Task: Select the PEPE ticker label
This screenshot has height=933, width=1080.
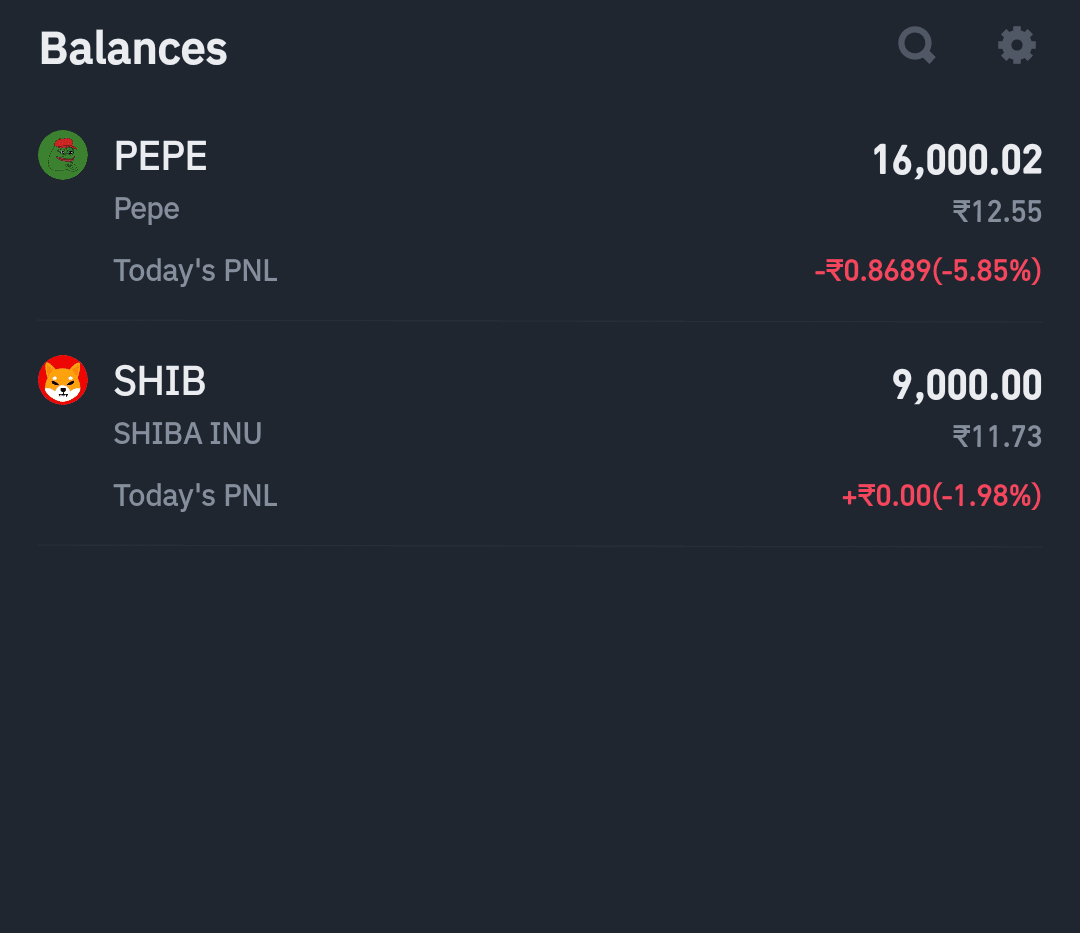Action: coord(160,156)
